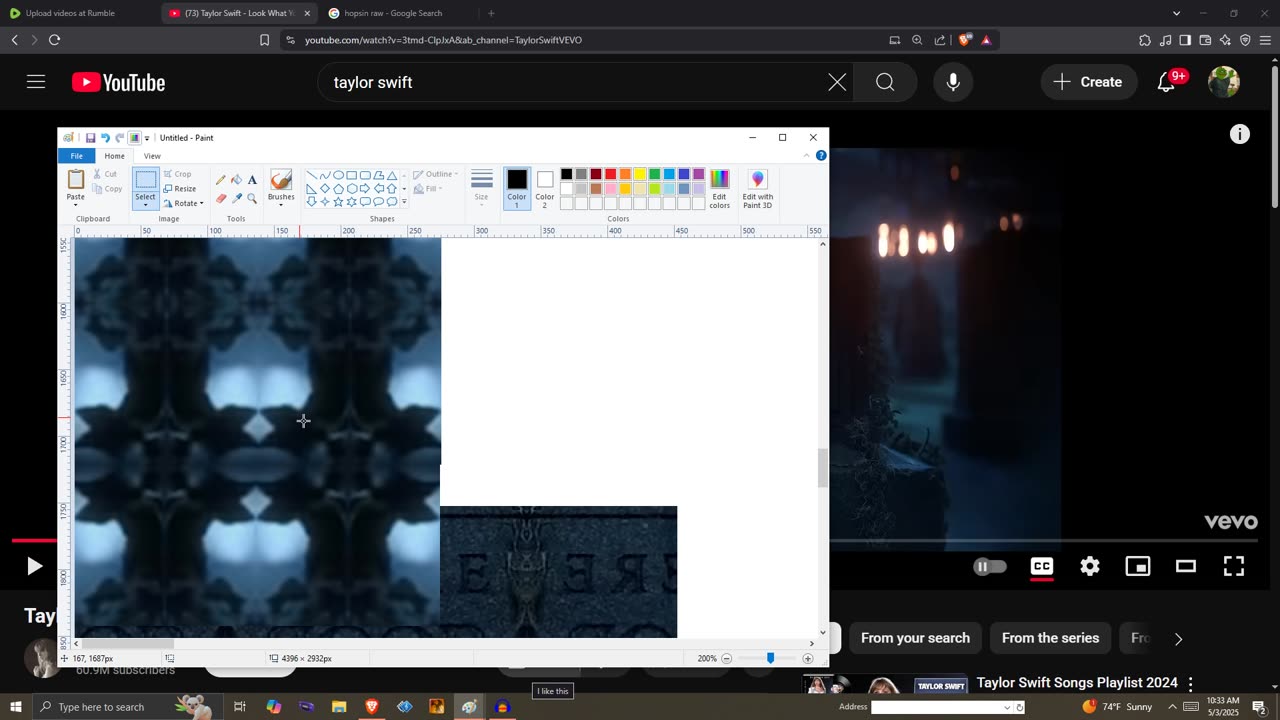Collapse the Paint ribbon
The height and width of the screenshot is (720, 1280).
(807, 156)
